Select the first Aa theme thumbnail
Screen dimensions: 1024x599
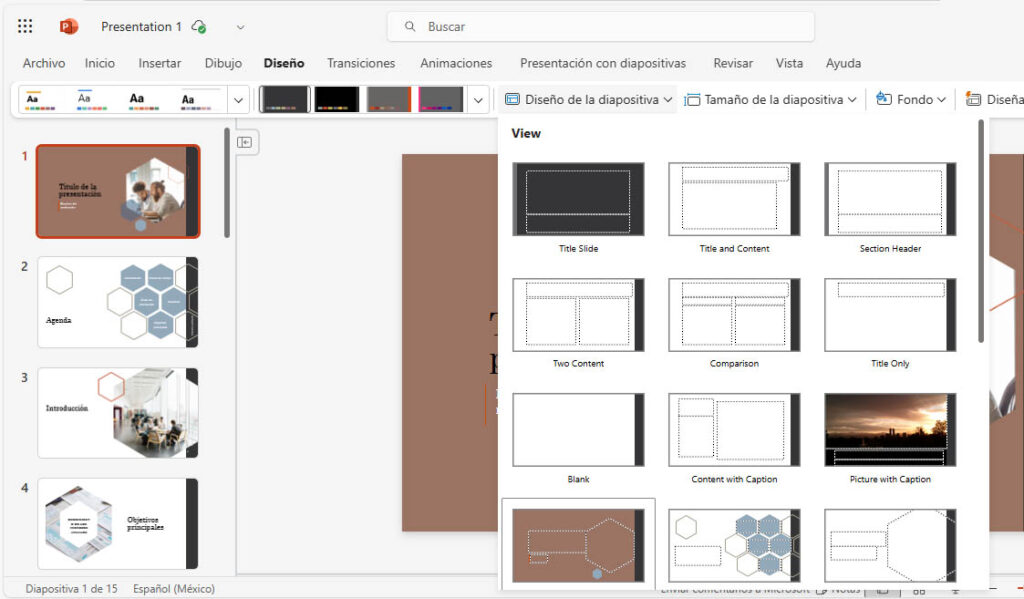(38, 99)
